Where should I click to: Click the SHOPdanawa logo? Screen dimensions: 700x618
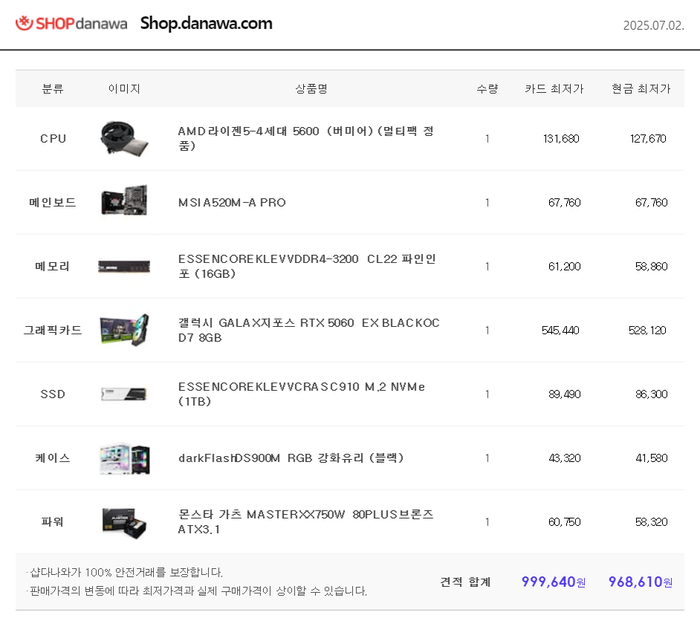pyautogui.click(x=71, y=23)
